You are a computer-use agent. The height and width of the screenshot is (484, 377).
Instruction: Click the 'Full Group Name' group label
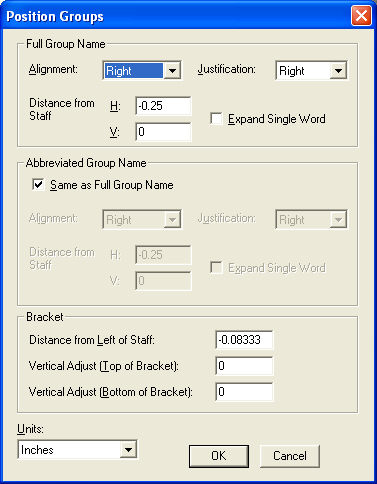[66, 44]
